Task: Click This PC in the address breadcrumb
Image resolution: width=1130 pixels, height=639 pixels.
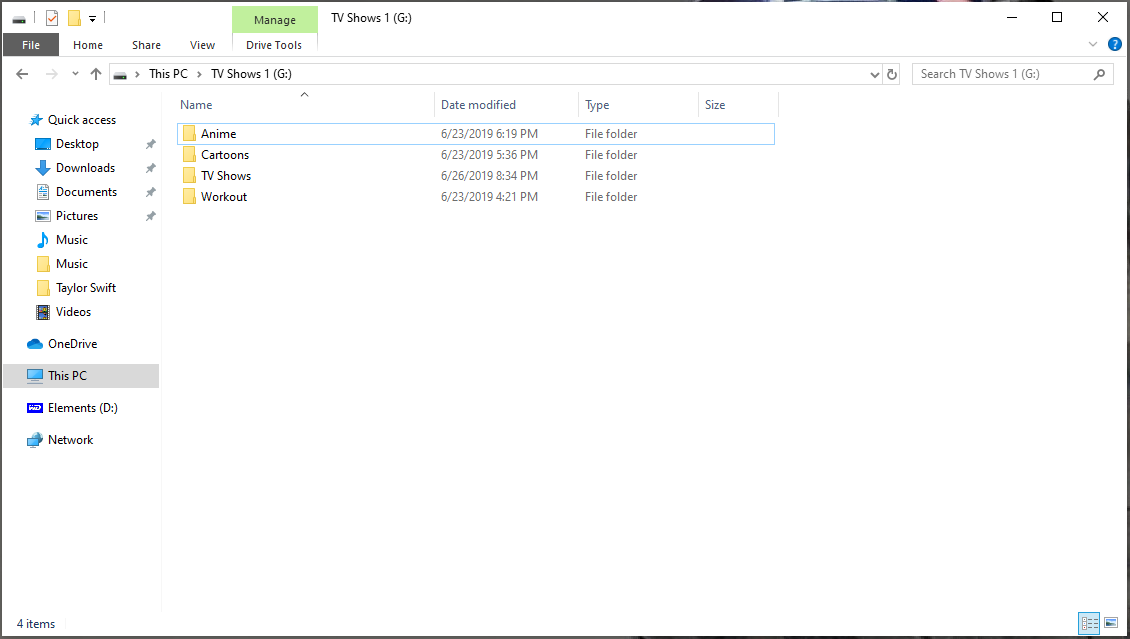Action: coord(168,73)
